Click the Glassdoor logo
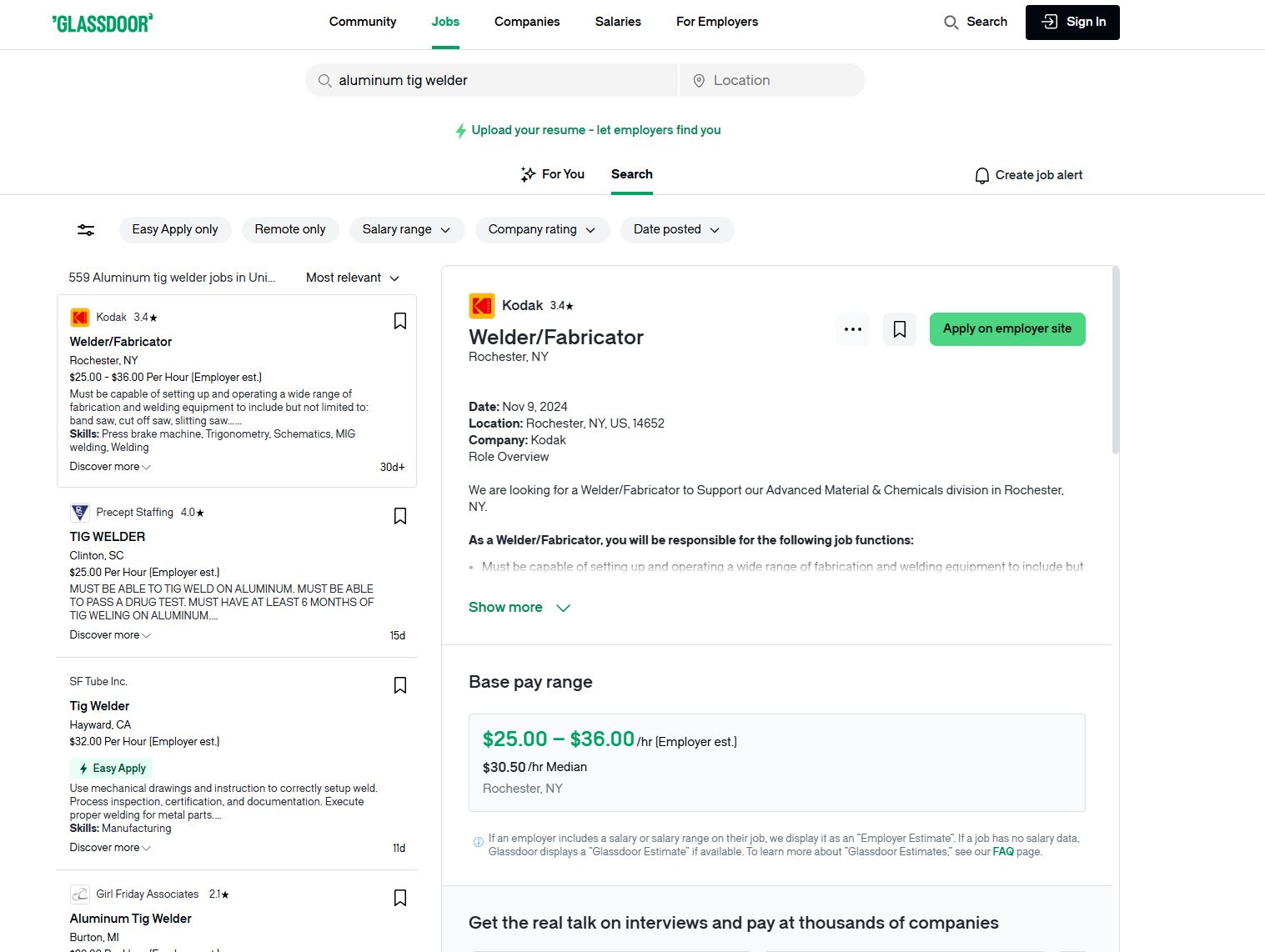1265x952 pixels. 103,23
